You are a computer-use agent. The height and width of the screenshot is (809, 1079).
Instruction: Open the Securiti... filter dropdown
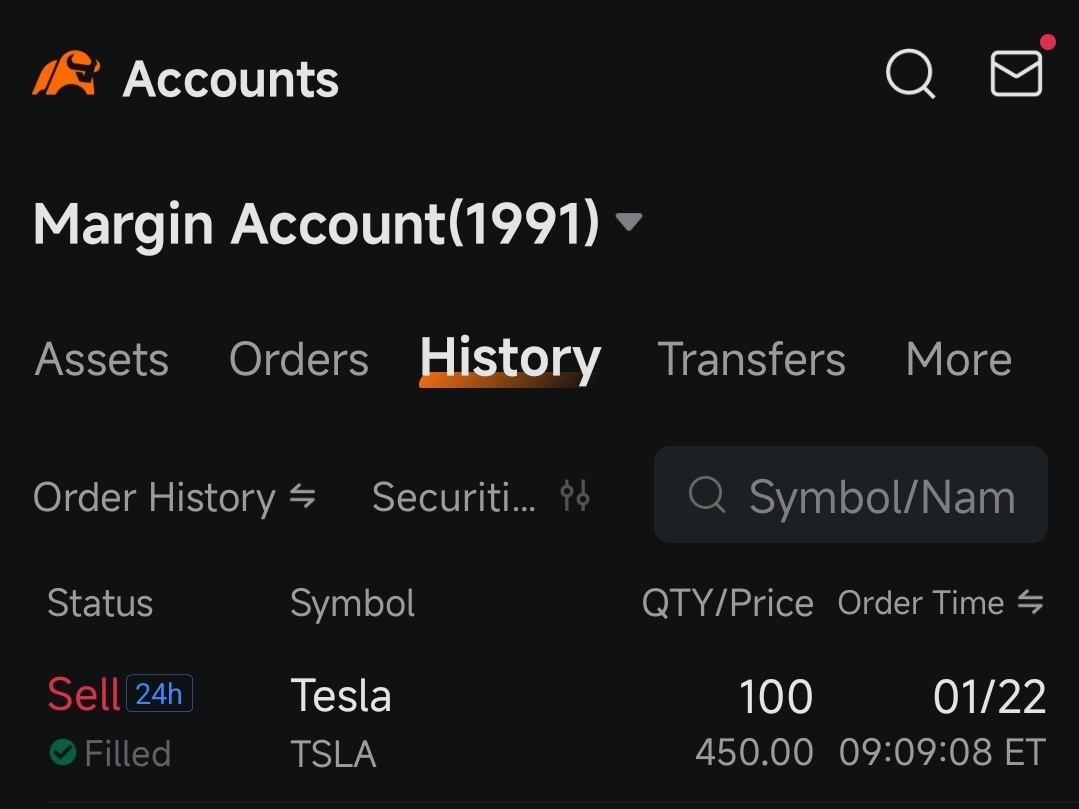coord(480,497)
